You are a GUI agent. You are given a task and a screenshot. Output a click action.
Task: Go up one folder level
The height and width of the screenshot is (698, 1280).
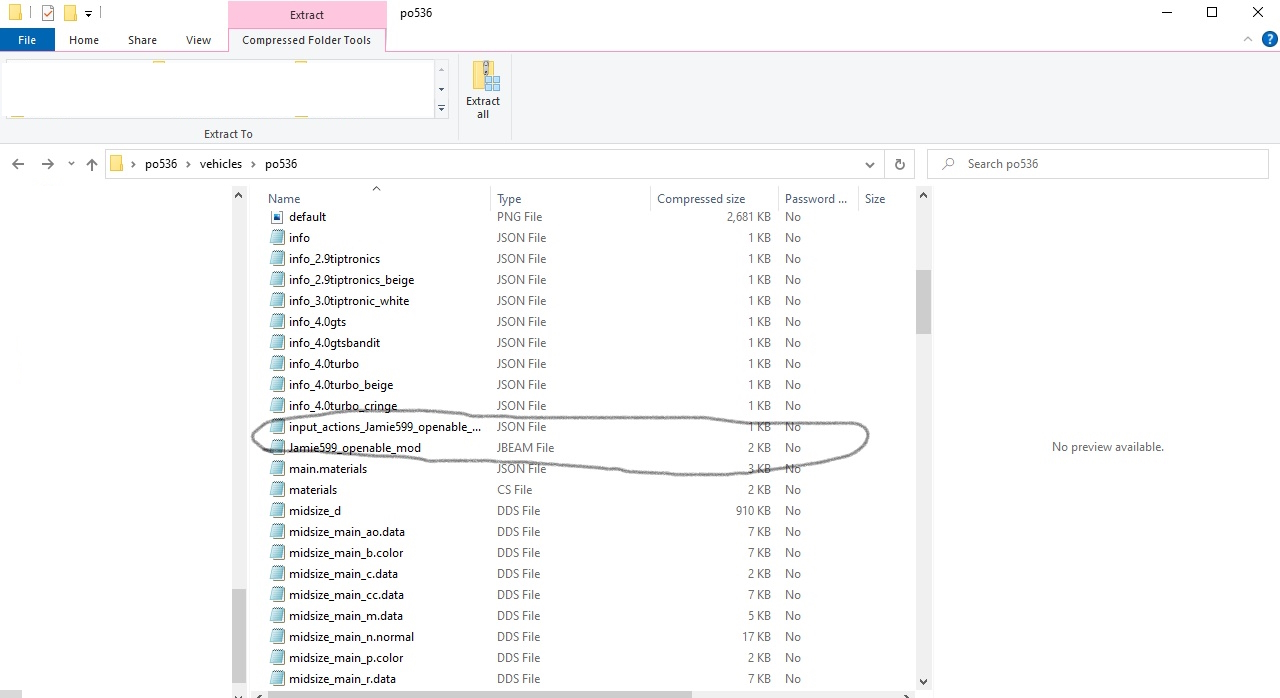(92, 164)
